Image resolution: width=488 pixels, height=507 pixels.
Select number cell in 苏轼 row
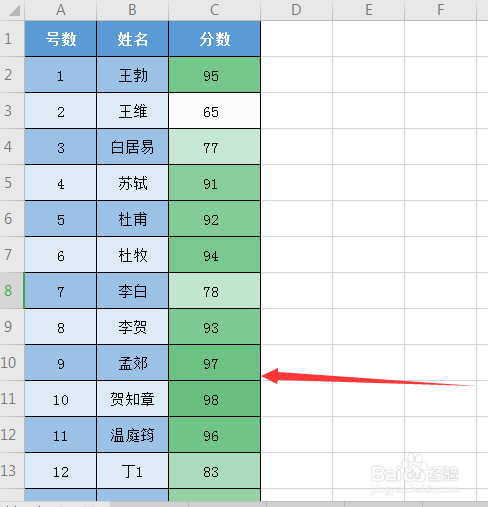[x=61, y=183]
